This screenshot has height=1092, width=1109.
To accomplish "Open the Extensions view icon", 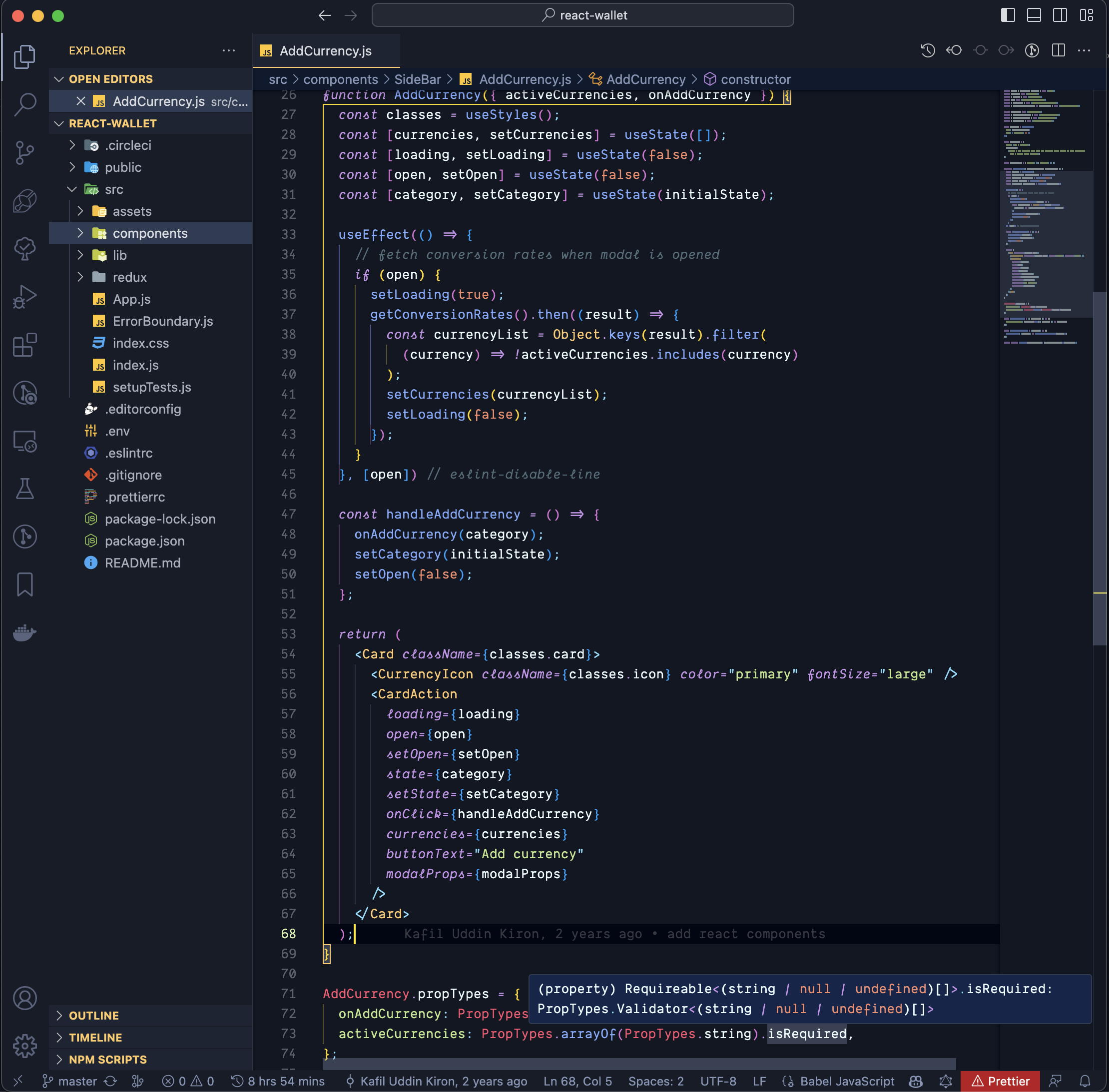I will pos(24,345).
